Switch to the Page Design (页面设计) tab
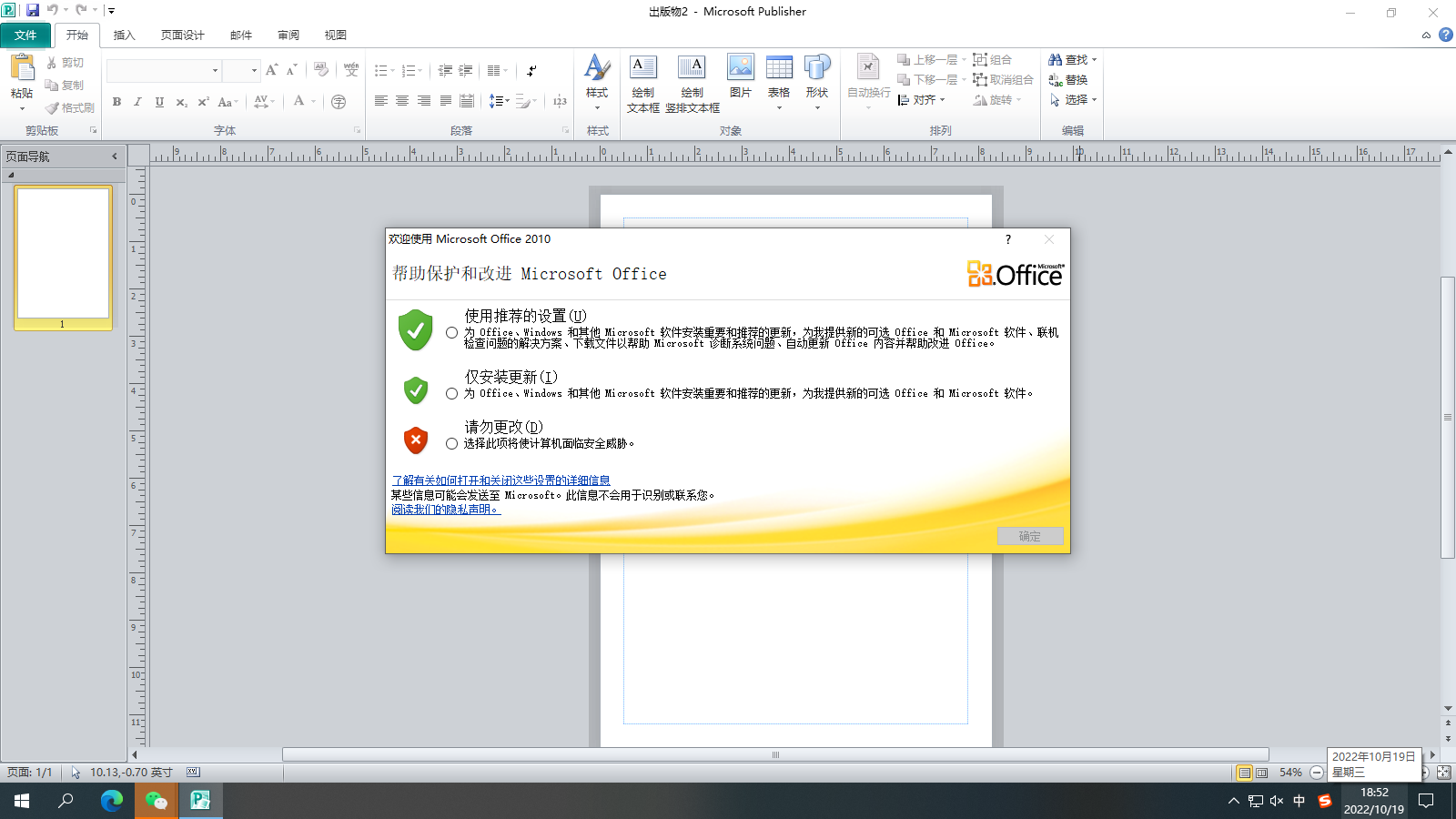 182,35
